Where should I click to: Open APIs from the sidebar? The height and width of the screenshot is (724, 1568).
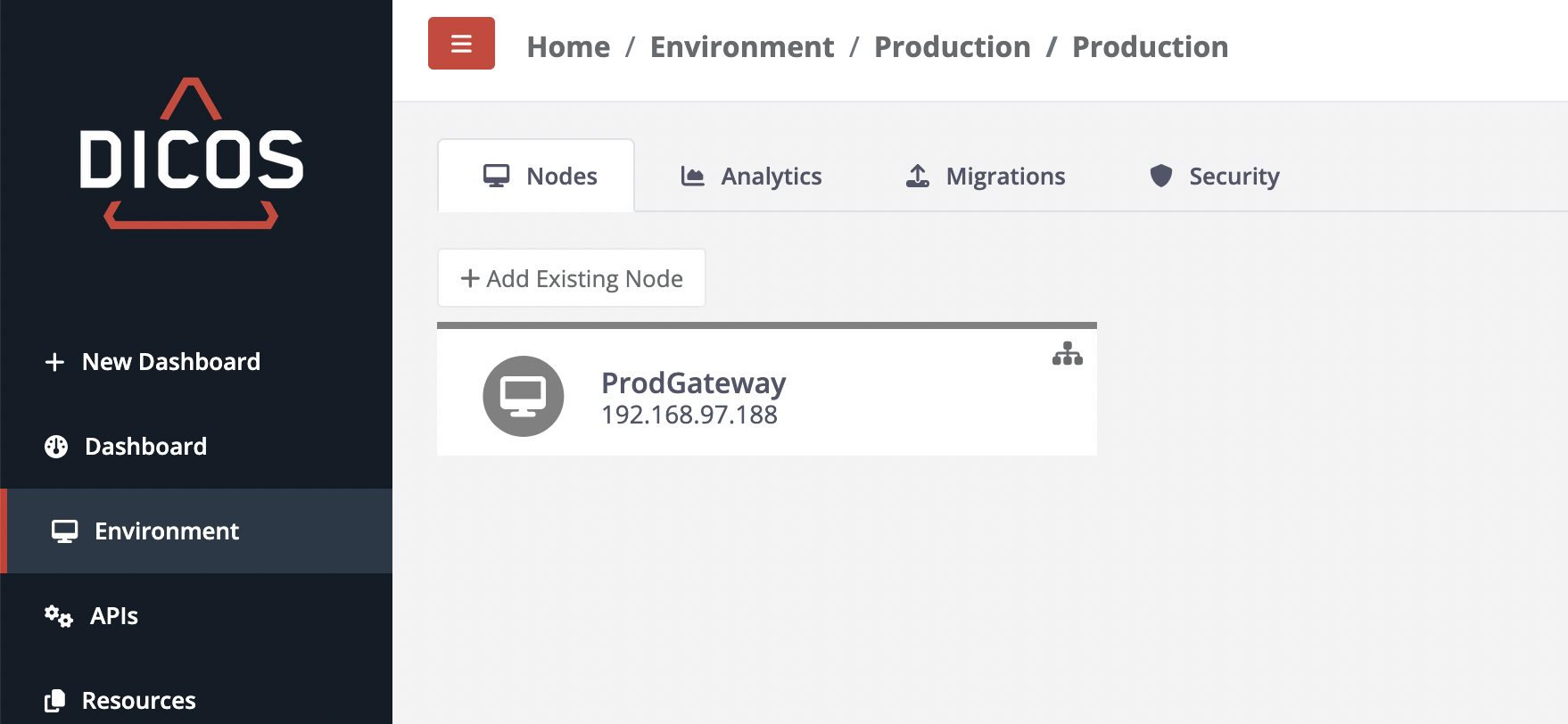coord(196,616)
